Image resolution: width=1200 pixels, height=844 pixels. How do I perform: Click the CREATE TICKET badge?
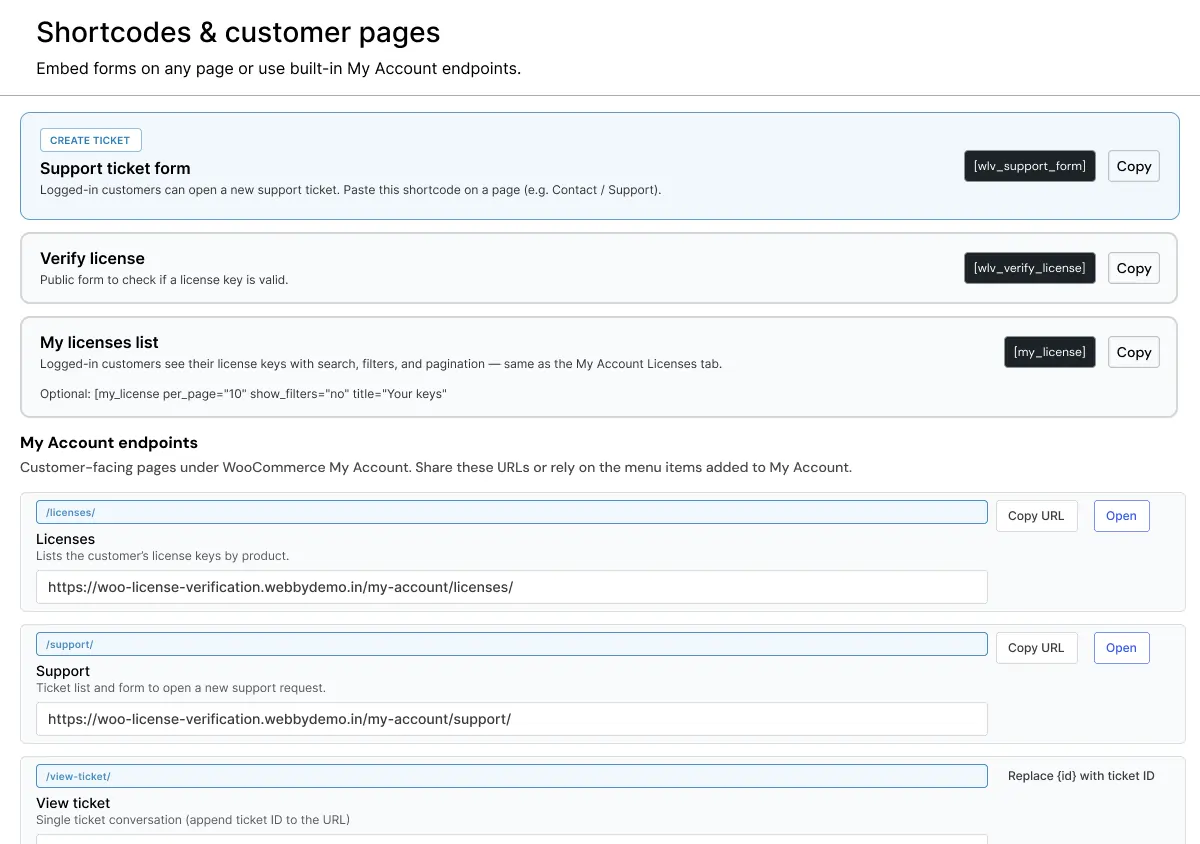[x=90, y=140]
